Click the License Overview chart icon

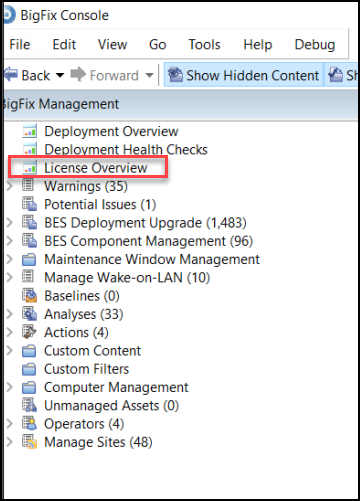pos(29,167)
